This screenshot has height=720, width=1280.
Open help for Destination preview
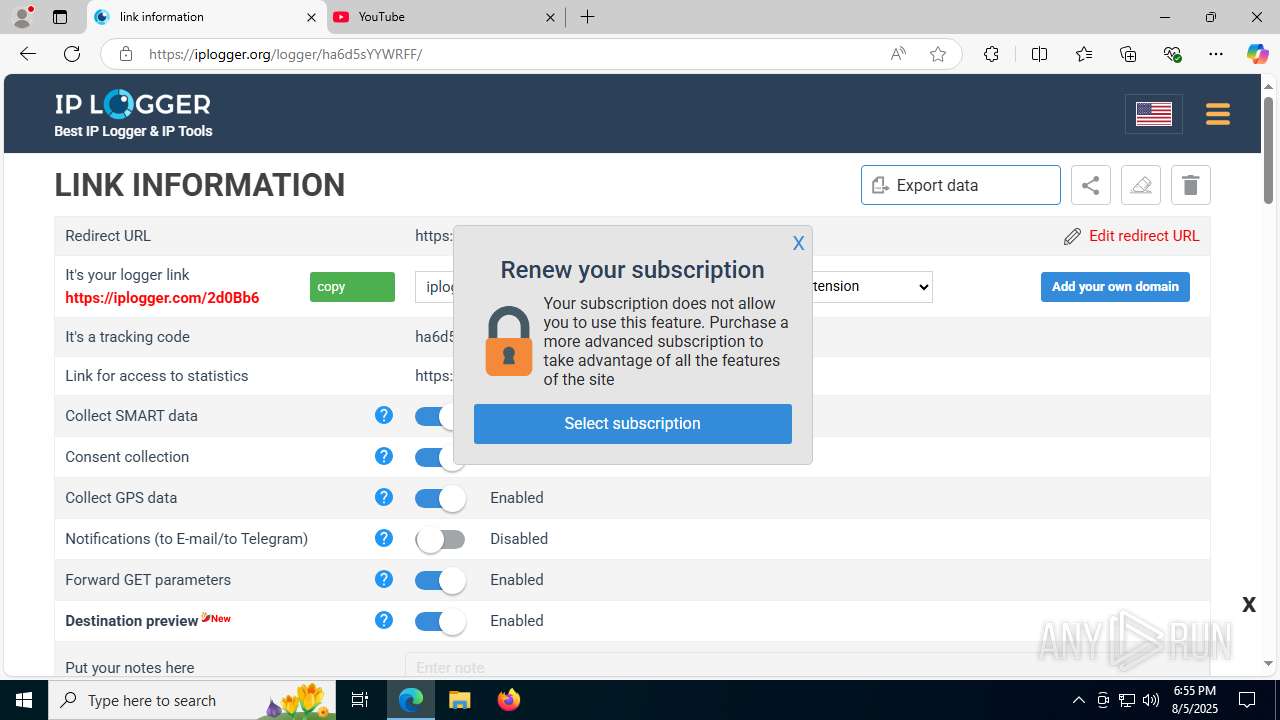click(383, 620)
